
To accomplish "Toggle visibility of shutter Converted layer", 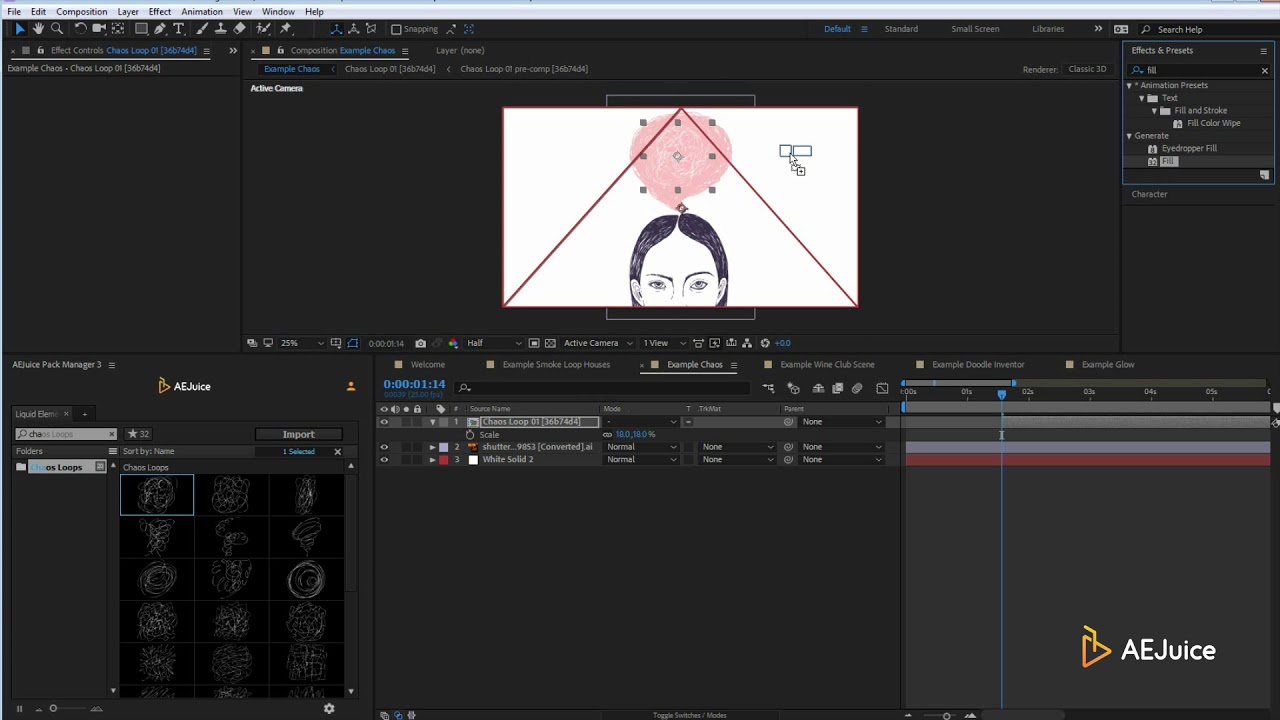I will (384, 447).
